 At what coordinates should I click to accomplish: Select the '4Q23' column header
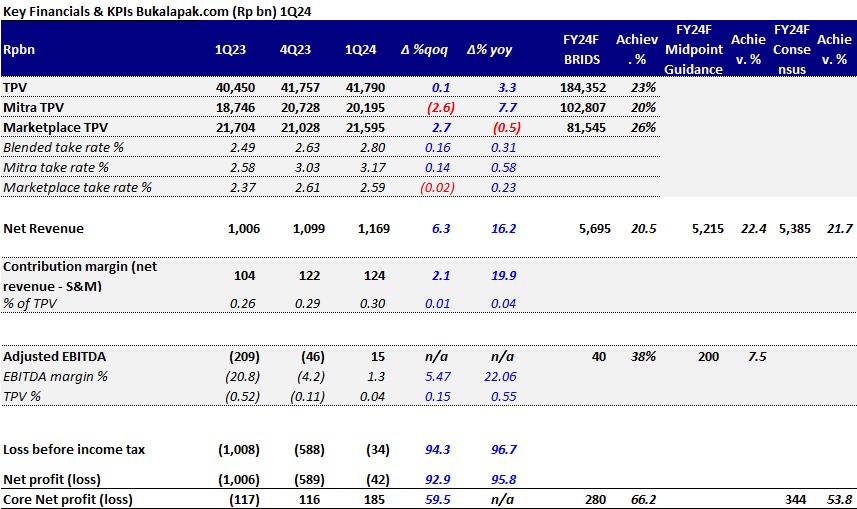click(295, 50)
